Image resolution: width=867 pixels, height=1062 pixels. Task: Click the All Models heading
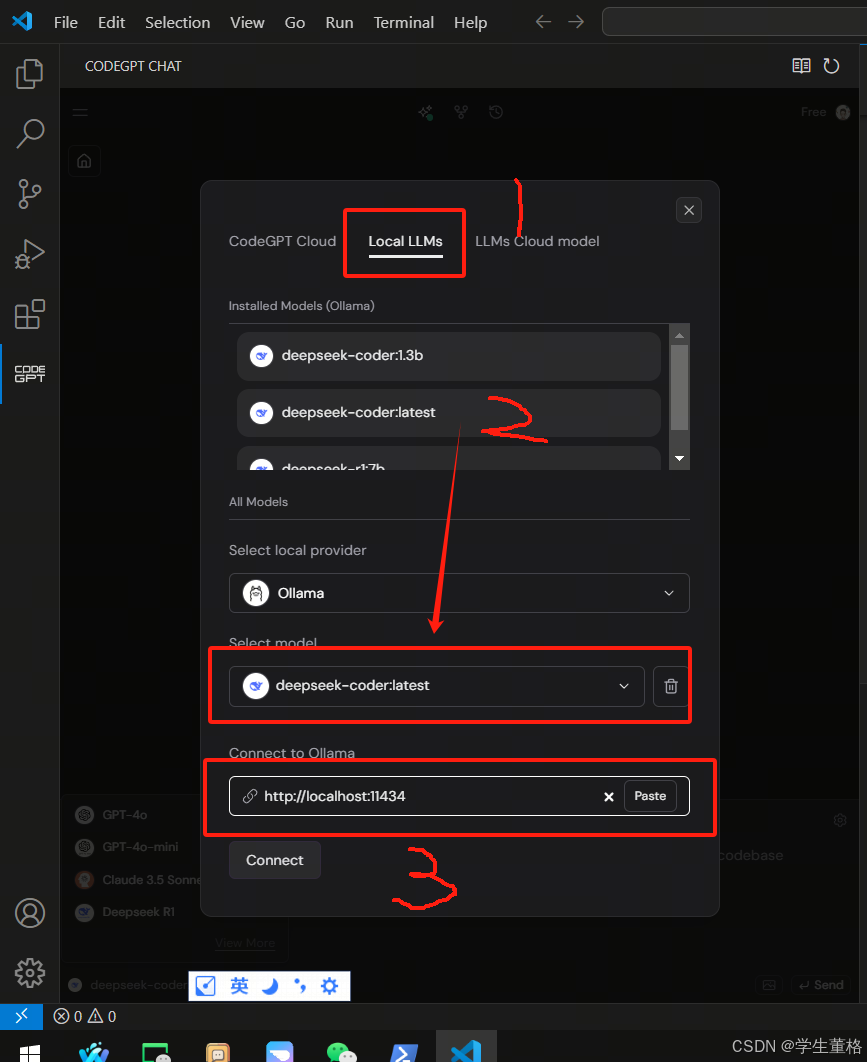258,502
